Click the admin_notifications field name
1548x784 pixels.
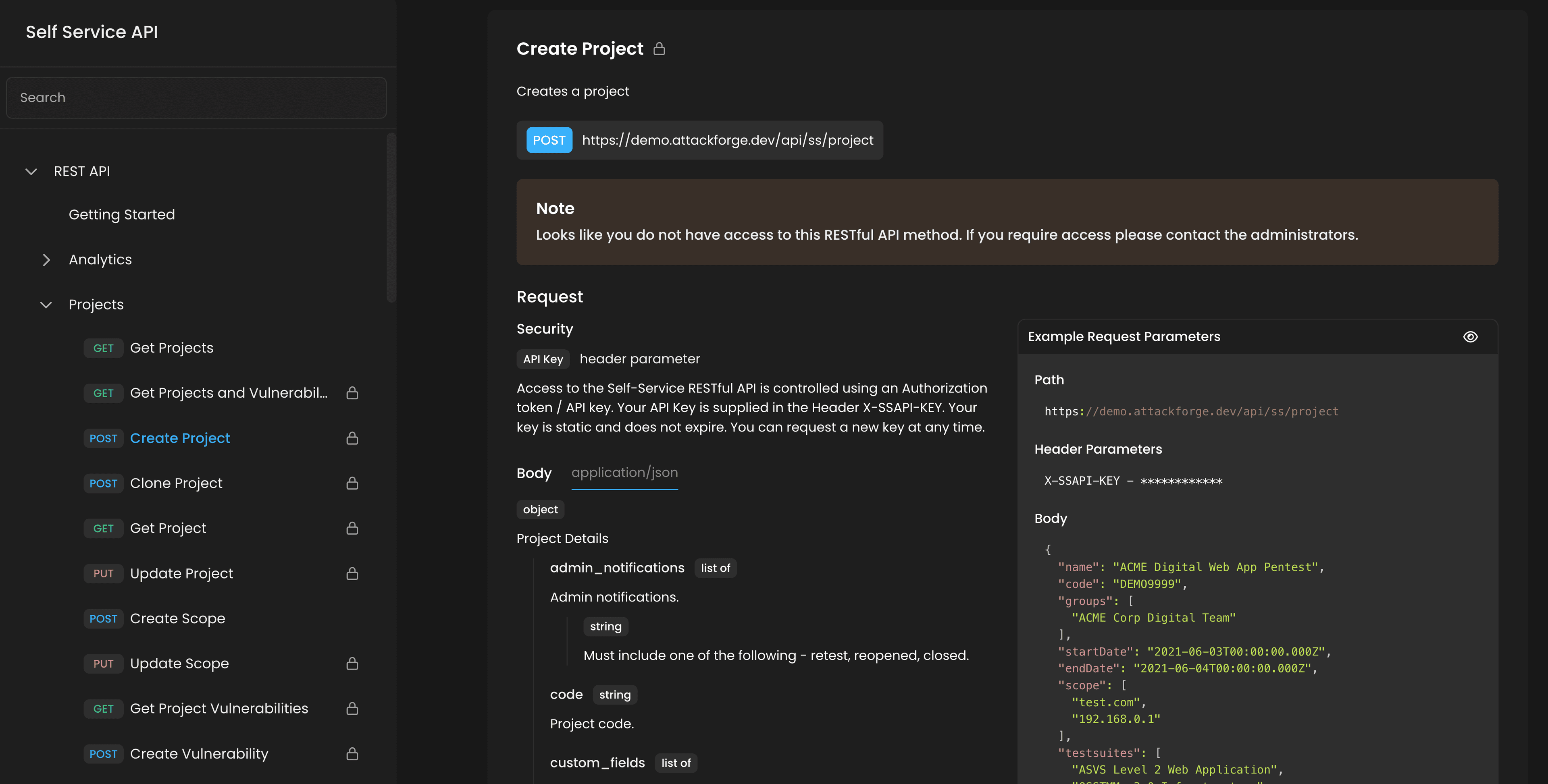click(x=617, y=568)
